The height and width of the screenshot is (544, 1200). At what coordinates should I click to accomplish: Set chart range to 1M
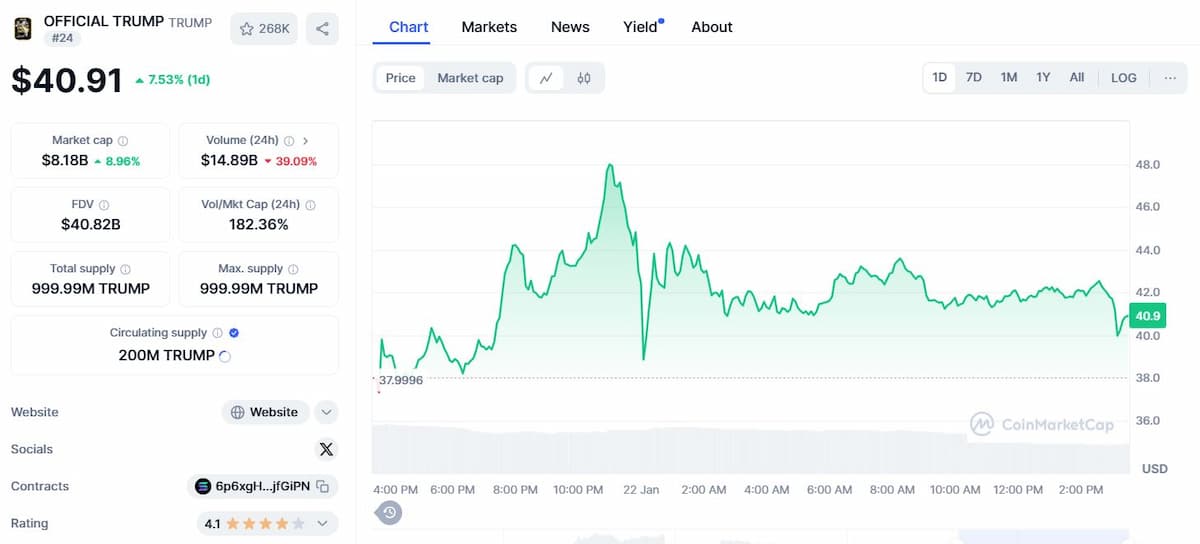(x=1009, y=77)
